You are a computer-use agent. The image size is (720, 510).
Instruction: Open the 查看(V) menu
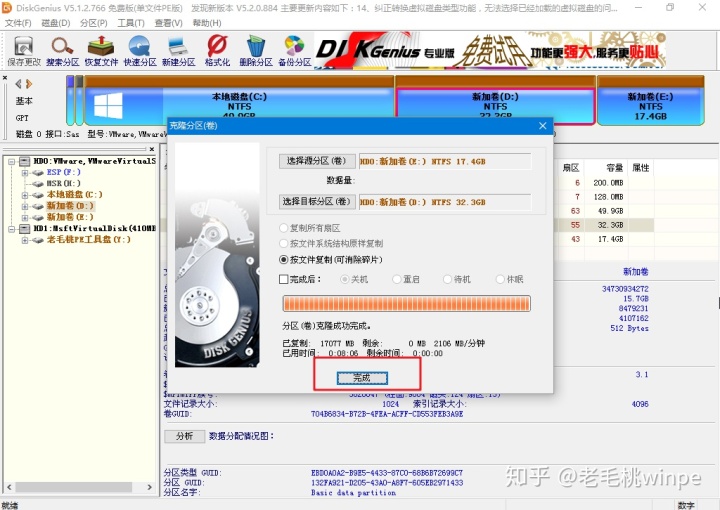pyautogui.click(x=168, y=23)
